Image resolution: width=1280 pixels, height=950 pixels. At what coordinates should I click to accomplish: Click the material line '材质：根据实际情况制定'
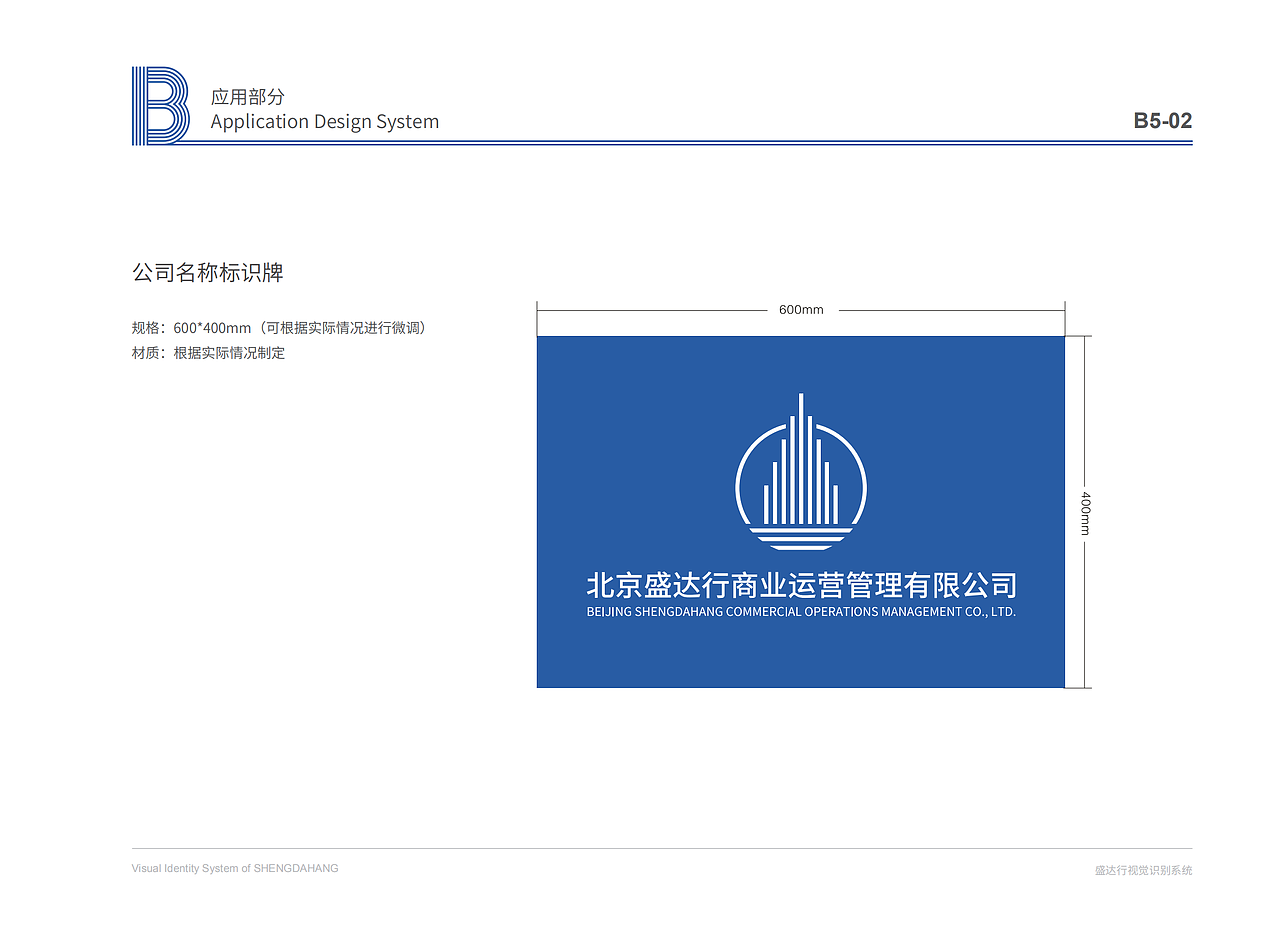209,353
